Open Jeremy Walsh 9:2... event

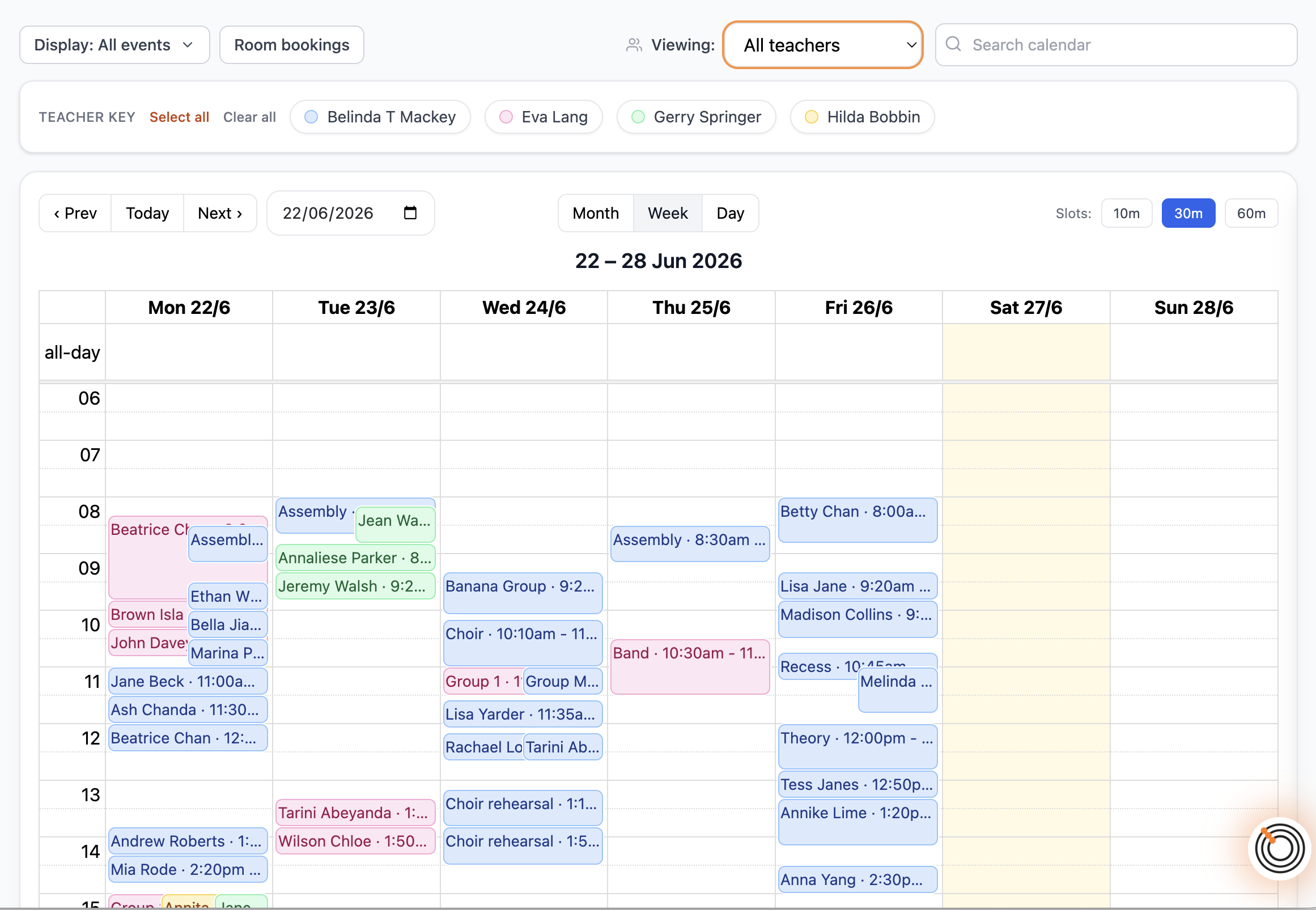tap(355, 586)
